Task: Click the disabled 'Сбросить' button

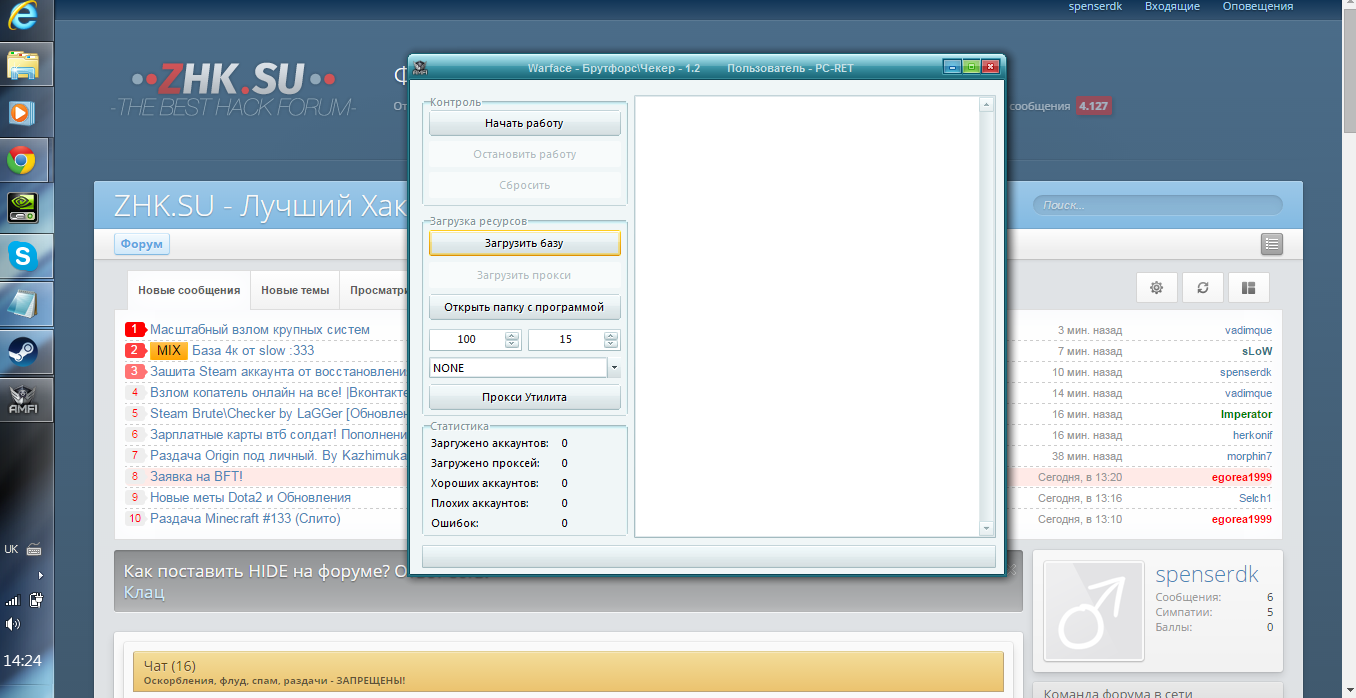Action: pos(524,185)
